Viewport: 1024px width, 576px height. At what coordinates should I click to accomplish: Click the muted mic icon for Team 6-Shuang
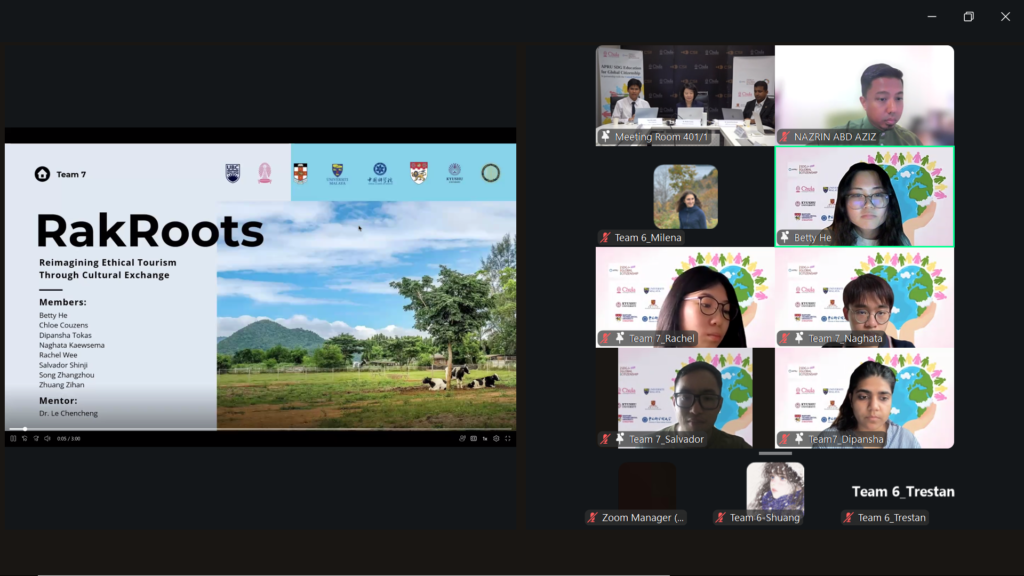pos(720,517)
